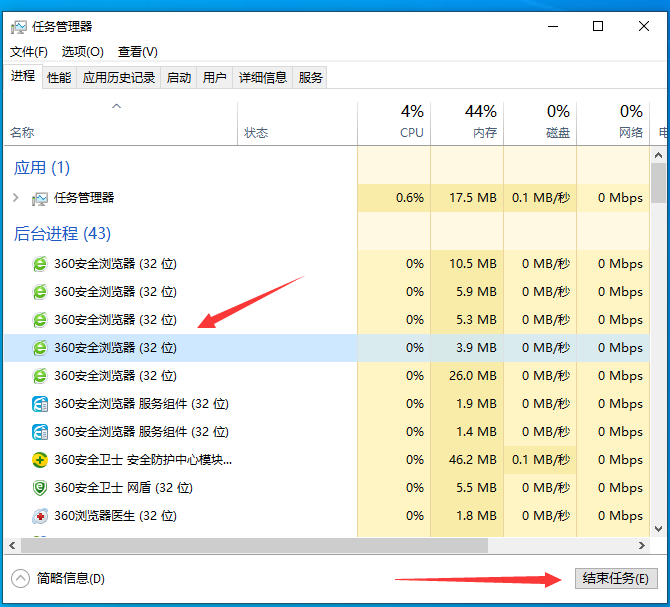This screenshot has width=670, height=607.
Task: Click icon of 360安全浏览器 using 26.0 MB
Action: coord(40,376)
